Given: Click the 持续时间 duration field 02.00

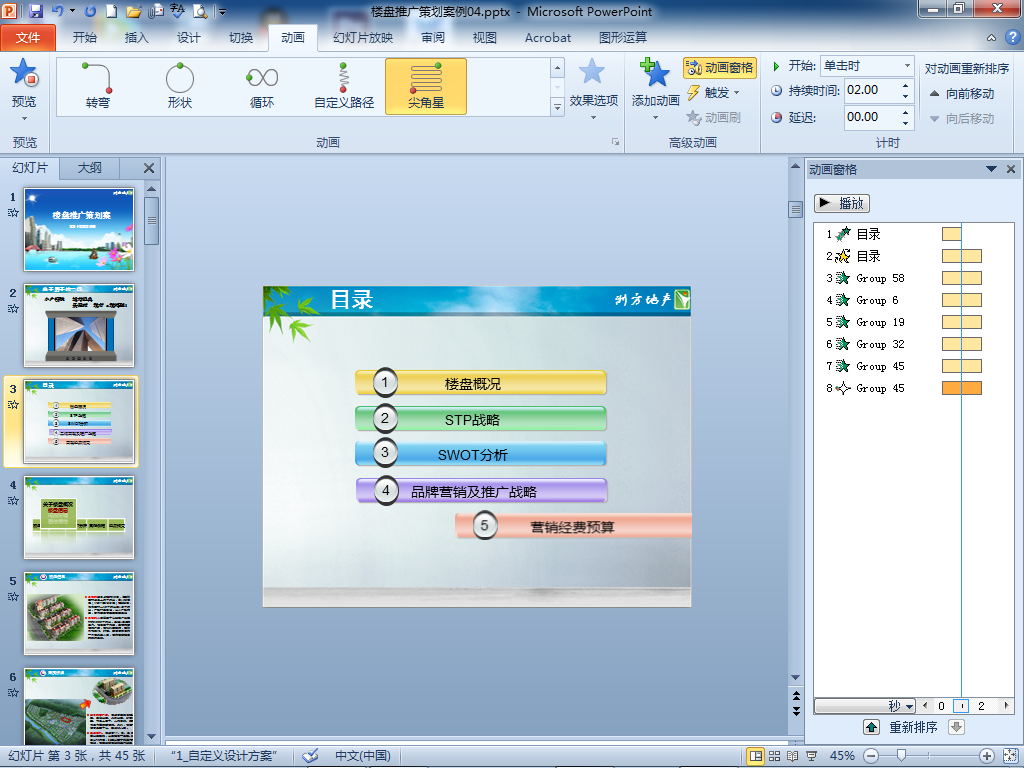Looking at the screenshot, I should click(871, 90).
